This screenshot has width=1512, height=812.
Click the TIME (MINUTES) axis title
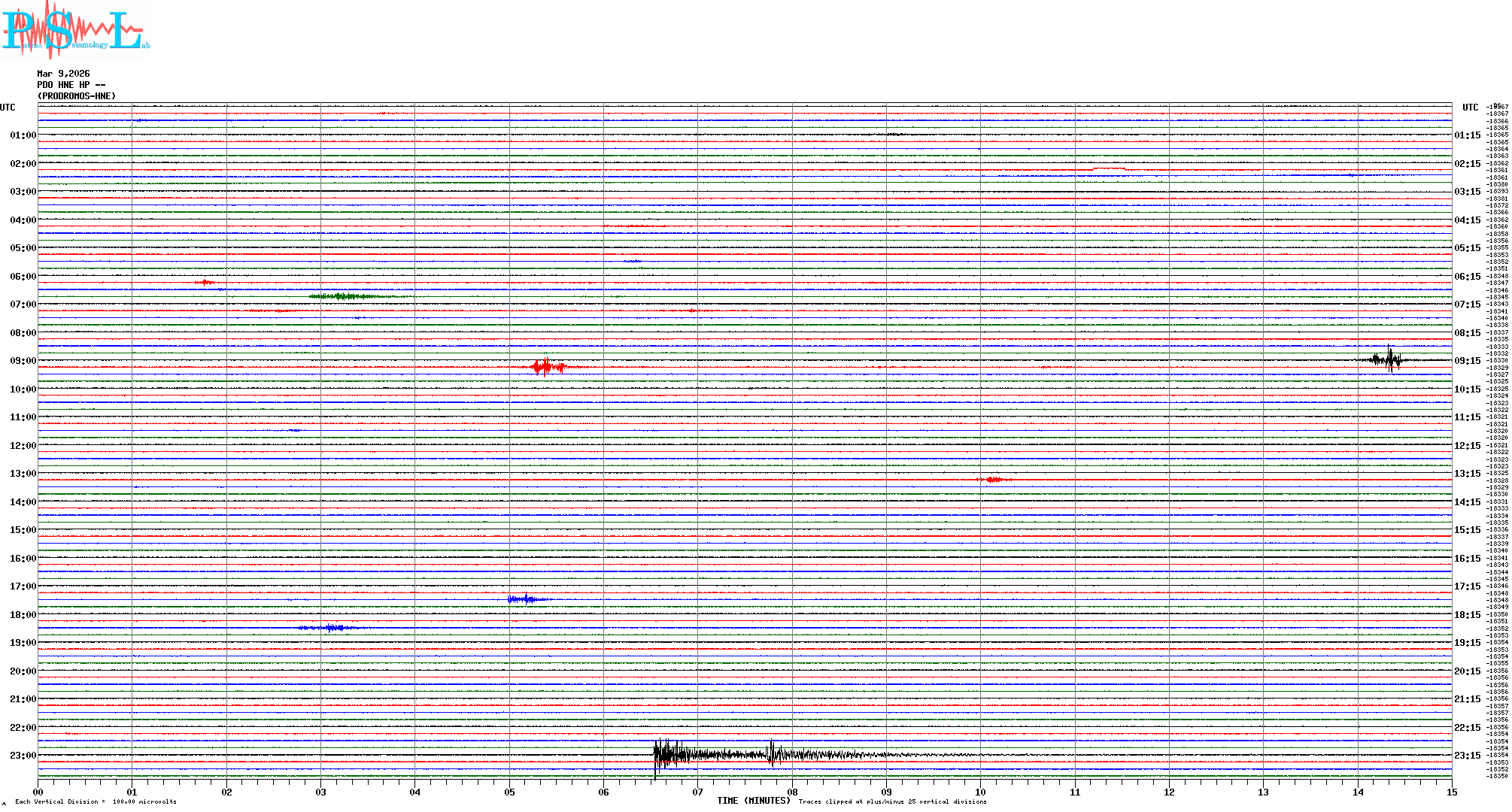(754, 801)
